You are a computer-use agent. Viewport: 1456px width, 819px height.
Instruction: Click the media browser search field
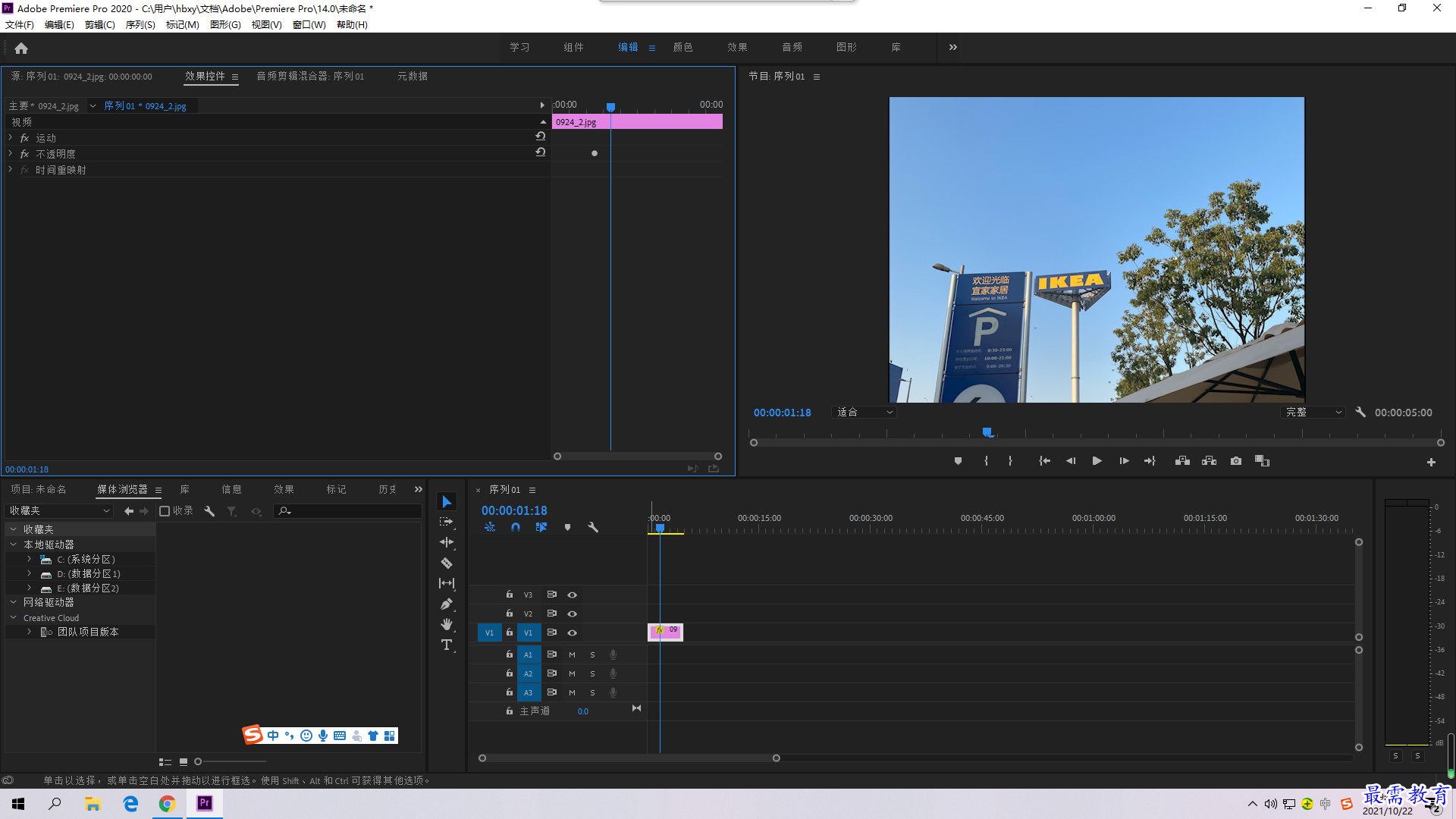pos(348,511)
